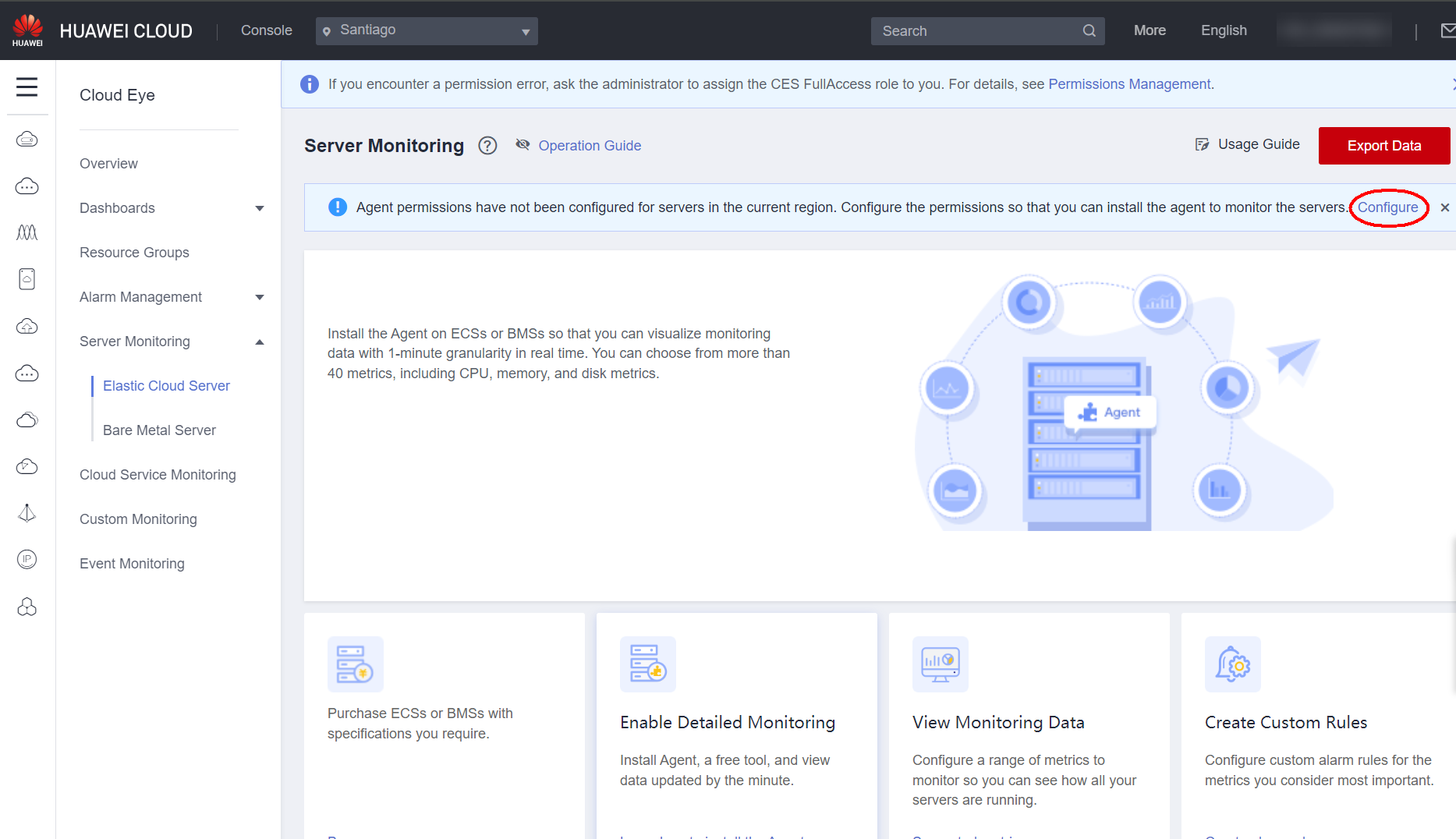Screen dimensions: 1456x839
Task: Click the Enable Detailed Monitoring card icon
Action: click(x=647, y=664)
